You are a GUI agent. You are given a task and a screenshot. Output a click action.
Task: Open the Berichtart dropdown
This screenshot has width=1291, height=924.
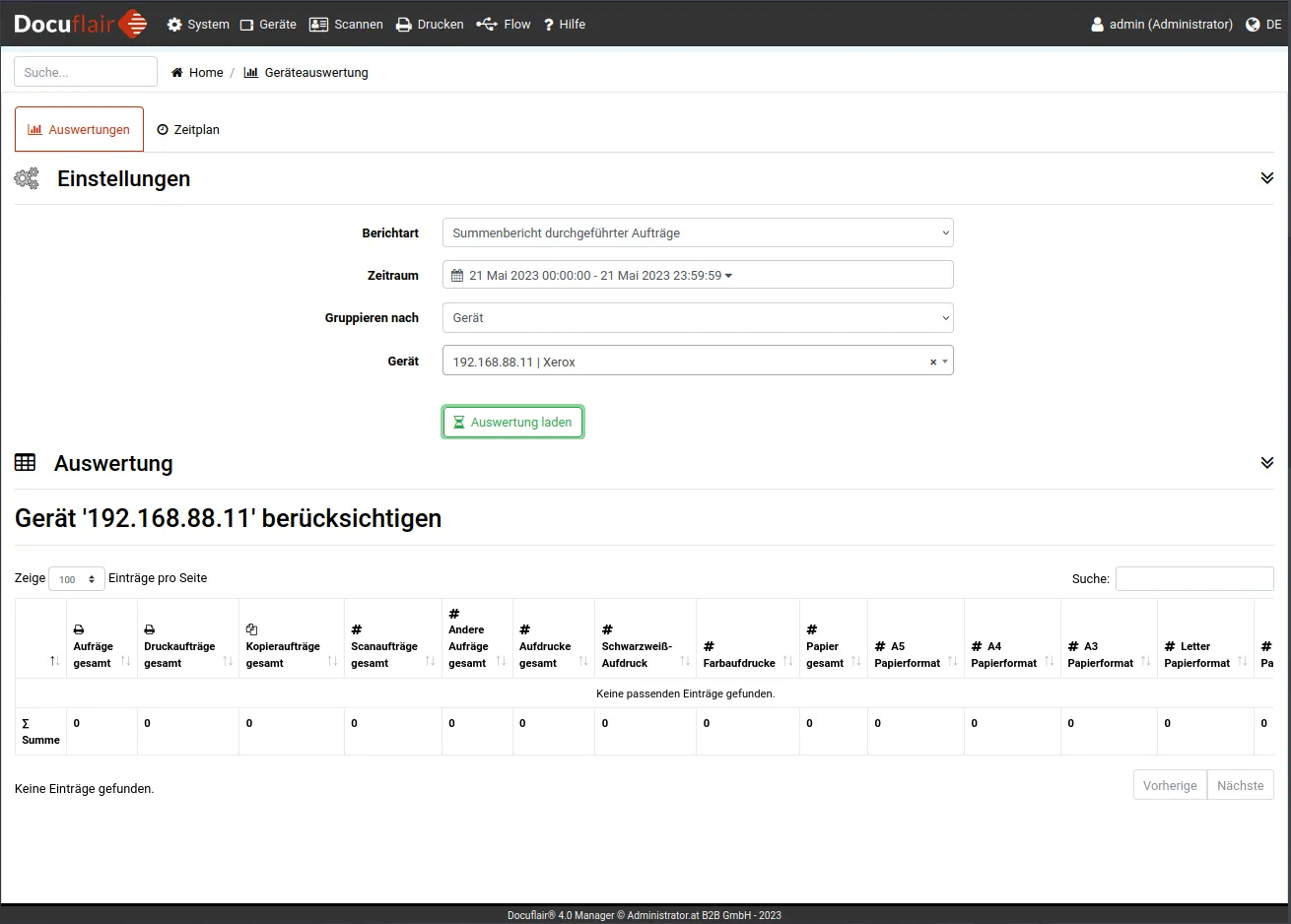(x=698, y=233)
